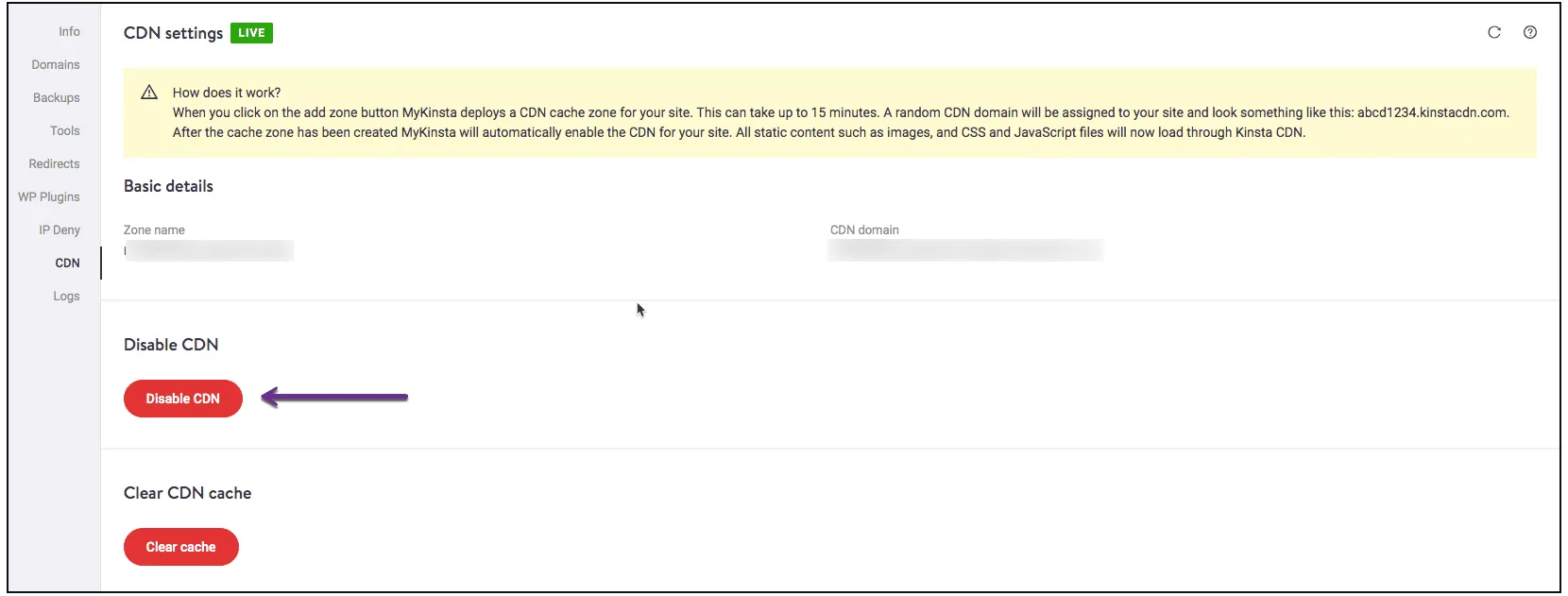Go to Domains in the sidebar
Image resolution: width=1568 pixels, height=596 pixels.
tap(56, 64)
